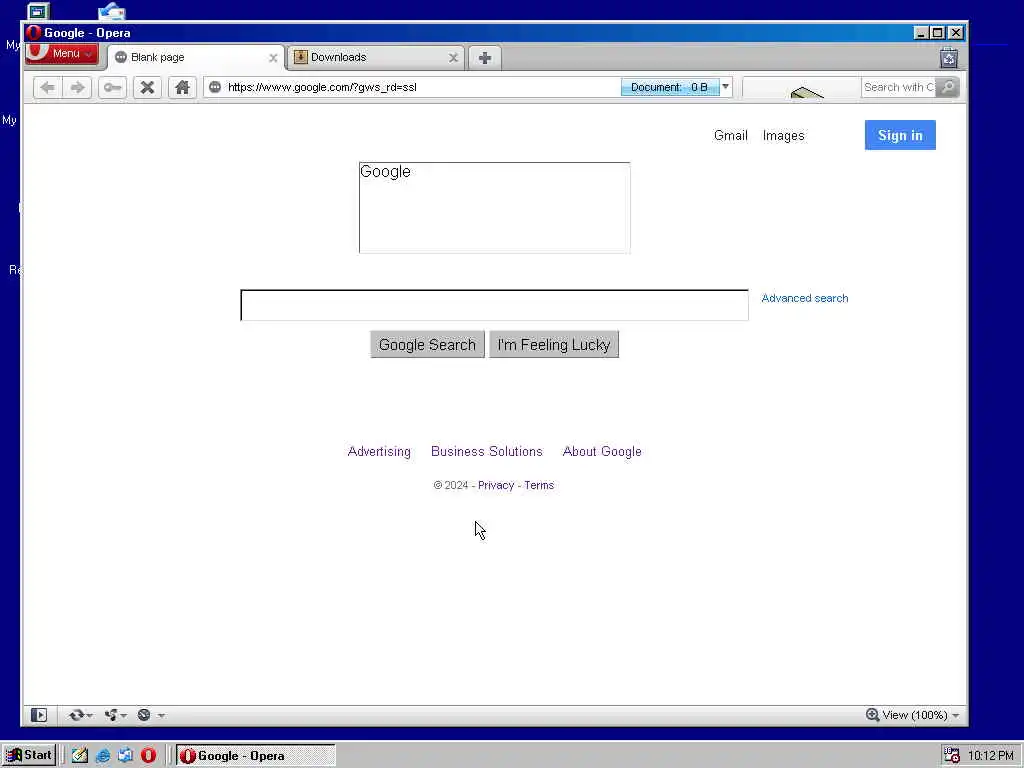Image resolution: width=1024 pixels, height=768 pixels.
Task: Minimize the Opera window
Action: click(921, 33)
